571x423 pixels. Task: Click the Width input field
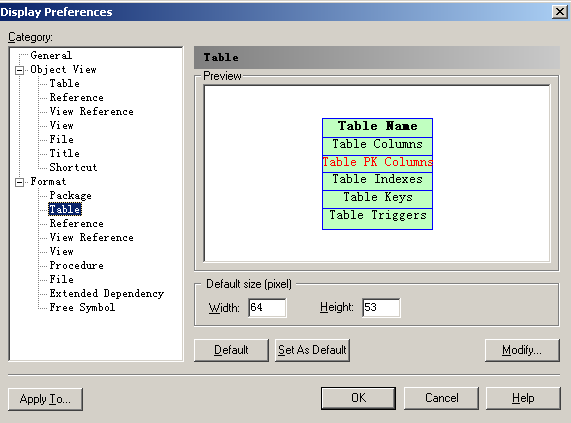click(267, 308)
